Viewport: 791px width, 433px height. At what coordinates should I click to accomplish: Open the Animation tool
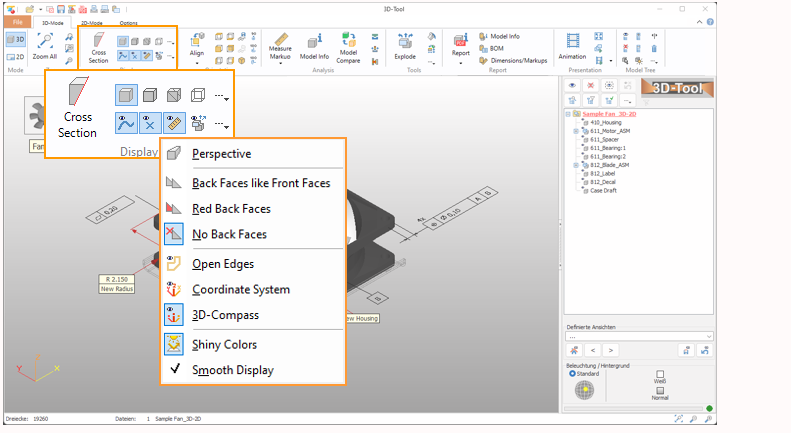572,46
